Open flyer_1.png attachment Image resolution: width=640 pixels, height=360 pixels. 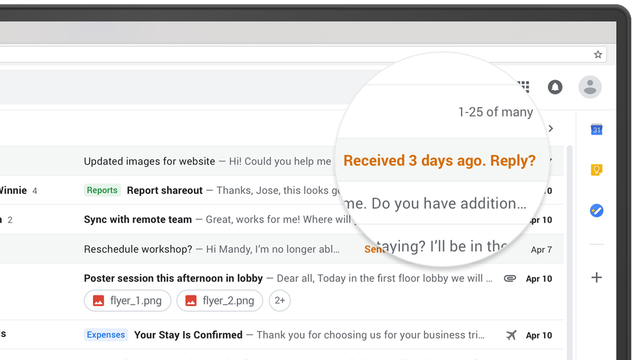coord(127,300)
